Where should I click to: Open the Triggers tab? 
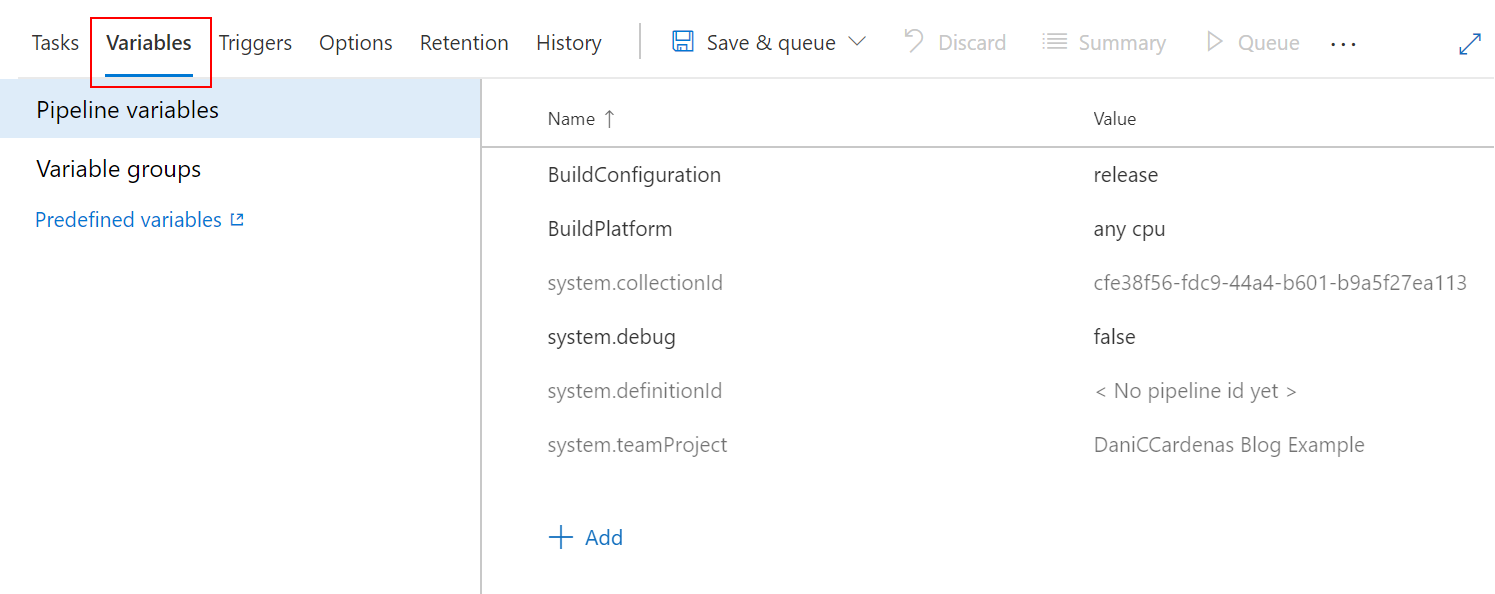click(x=255, y=43)
